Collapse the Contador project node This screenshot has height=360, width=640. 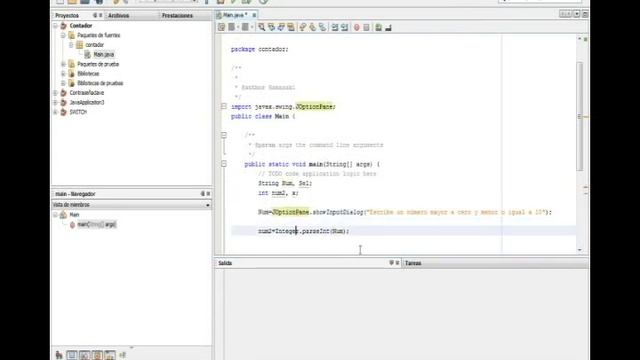click(56, 26)
